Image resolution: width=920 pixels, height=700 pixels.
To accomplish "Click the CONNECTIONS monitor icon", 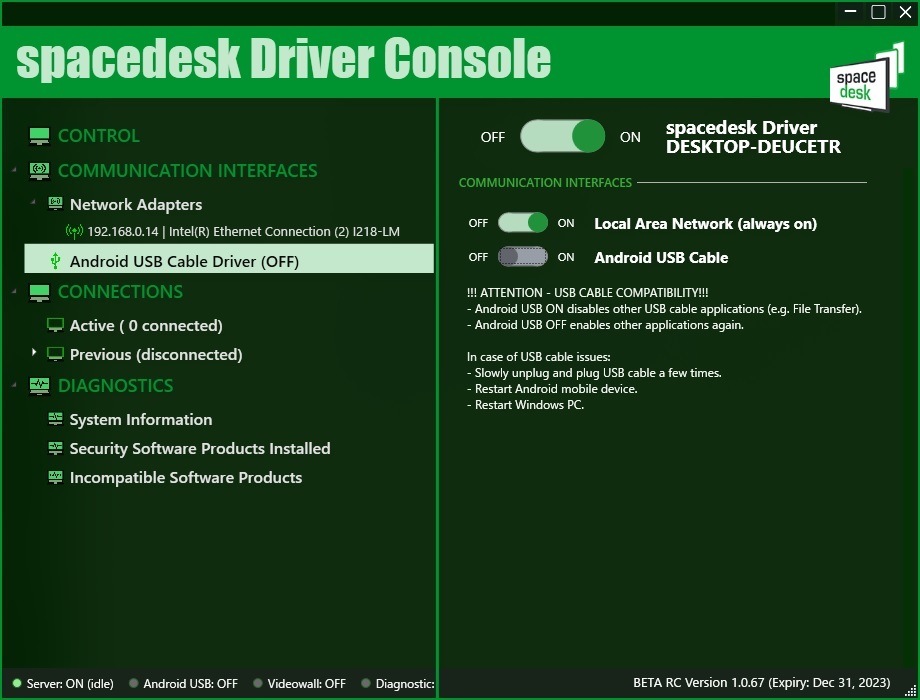I will pyautogui.click(x=39, y=292).
